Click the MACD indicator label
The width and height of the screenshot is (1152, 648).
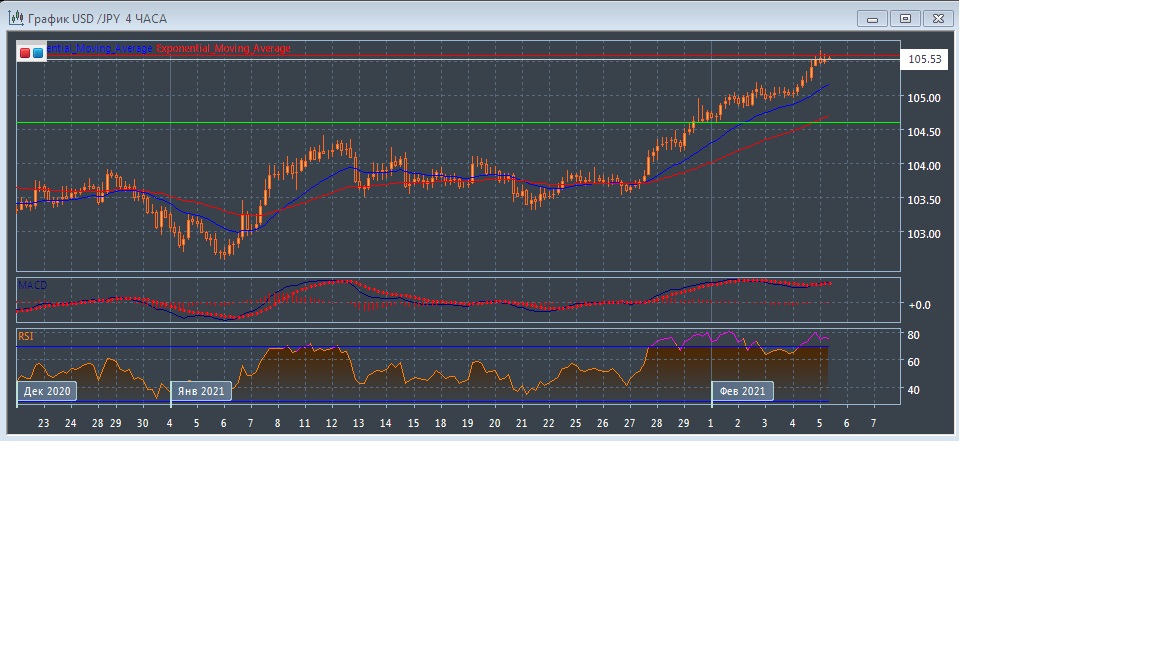[x=32, y=285]
